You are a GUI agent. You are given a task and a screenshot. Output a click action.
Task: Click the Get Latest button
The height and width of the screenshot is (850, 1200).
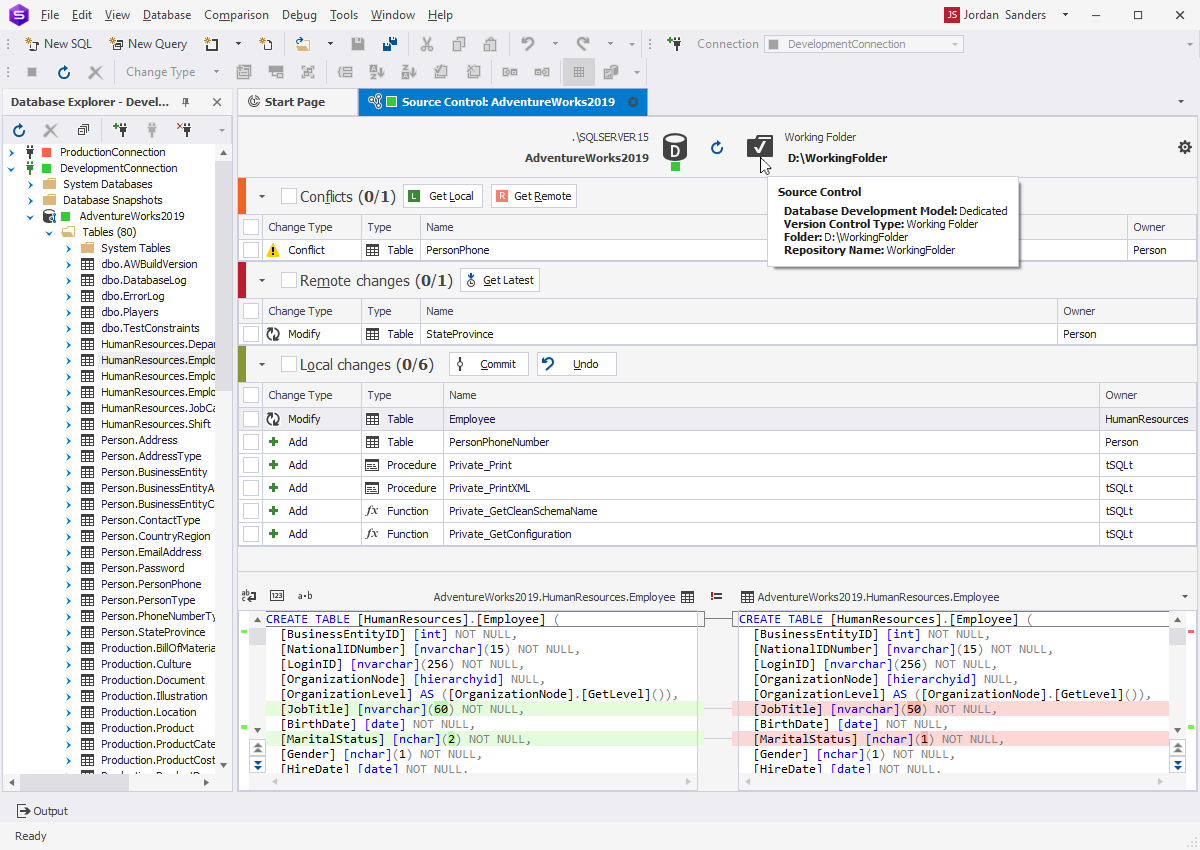click(500, 280)
